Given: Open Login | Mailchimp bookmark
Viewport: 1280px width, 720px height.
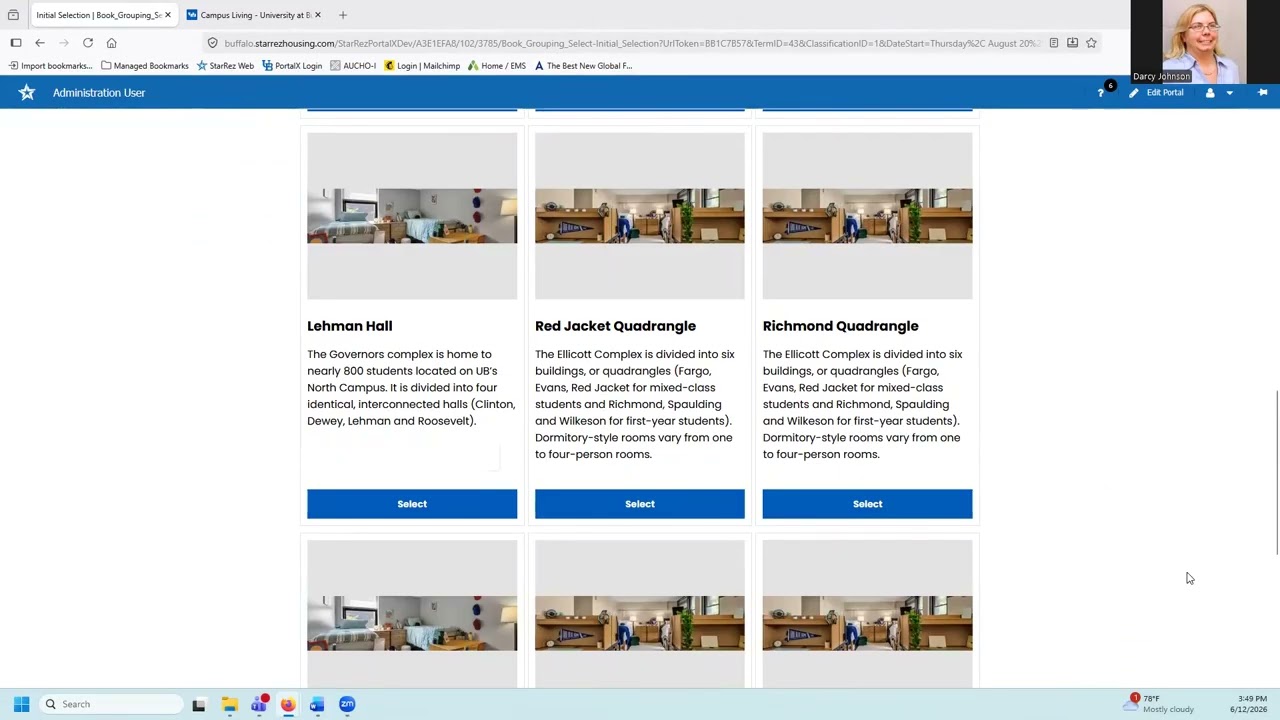Looking at the screenshot, I should point(422,66).
